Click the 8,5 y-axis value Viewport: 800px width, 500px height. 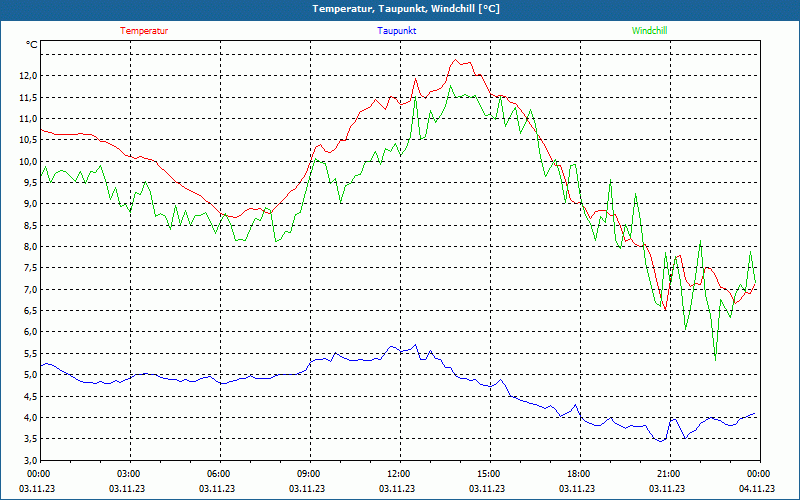coord(30,226)
